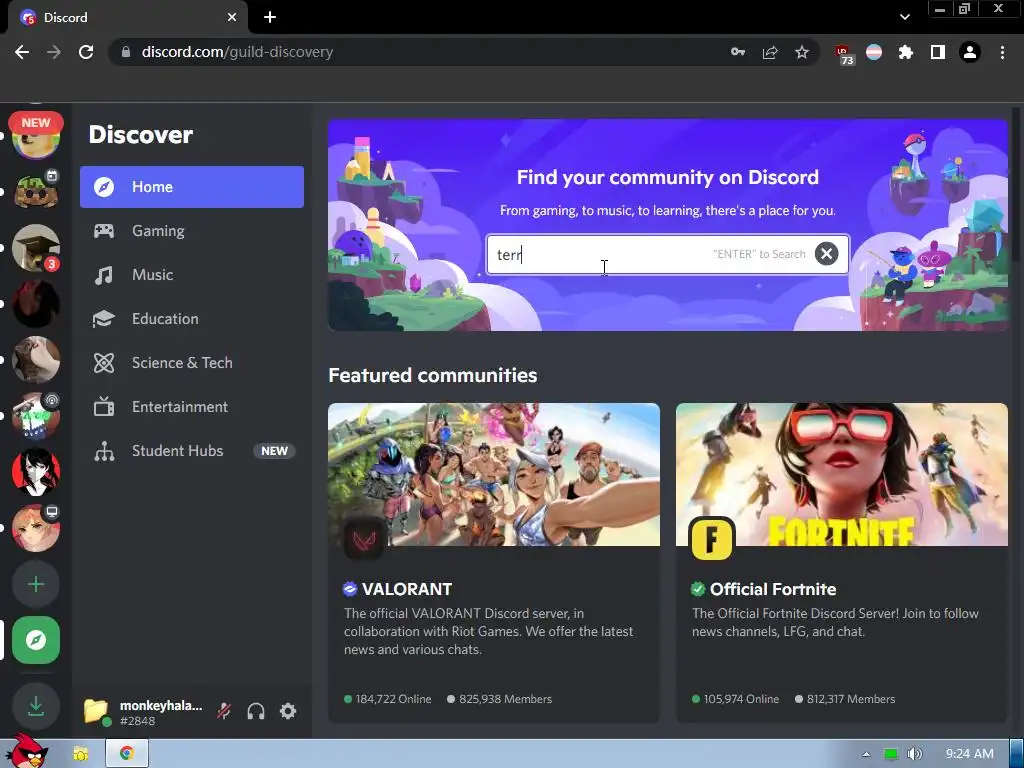This screenshot has width=1024, height=768.
Task: Click the page vertical scrollbar
Action: tap(1016, 184)
